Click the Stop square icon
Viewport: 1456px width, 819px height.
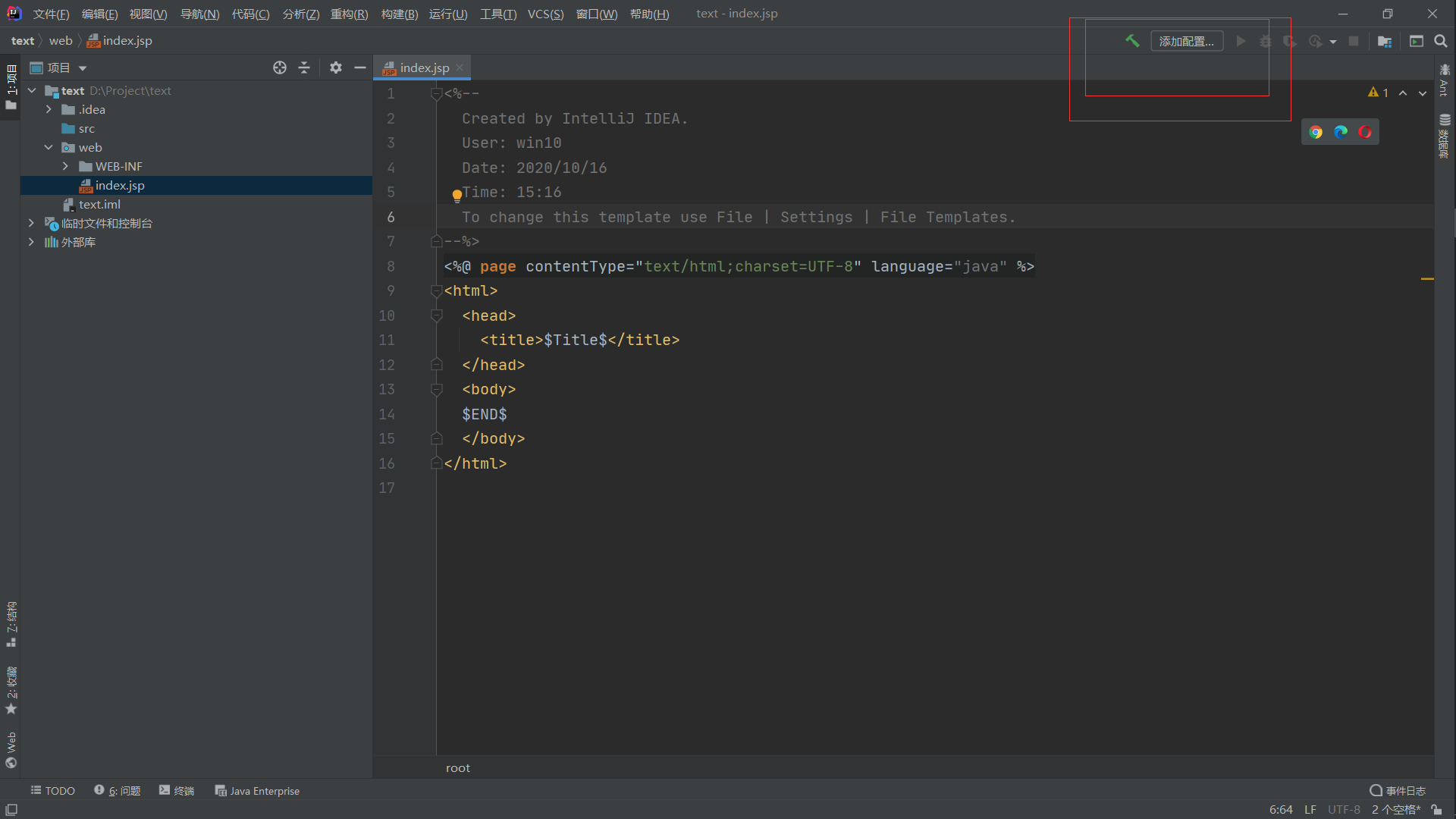pos(1354,41)
